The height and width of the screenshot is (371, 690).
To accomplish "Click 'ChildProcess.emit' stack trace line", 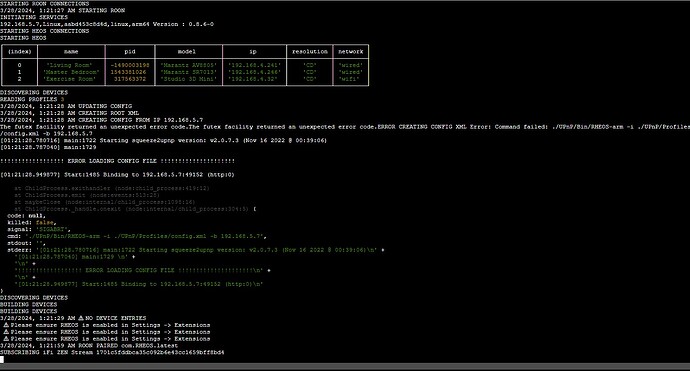I will coord(87,195).
